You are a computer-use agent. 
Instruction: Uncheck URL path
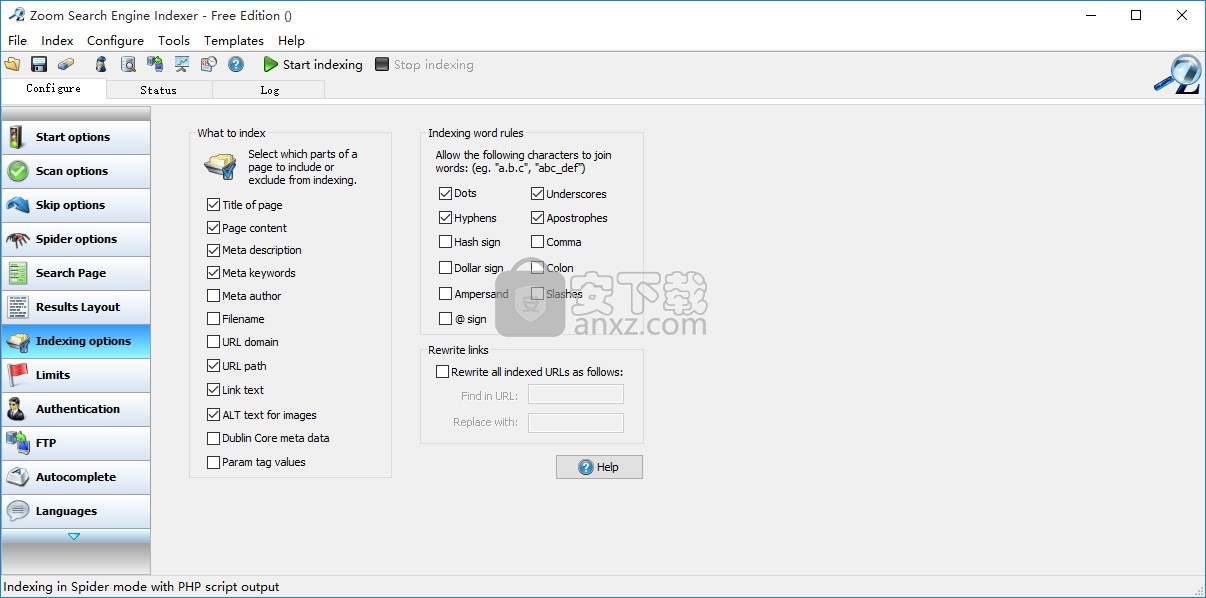[213, 366]
